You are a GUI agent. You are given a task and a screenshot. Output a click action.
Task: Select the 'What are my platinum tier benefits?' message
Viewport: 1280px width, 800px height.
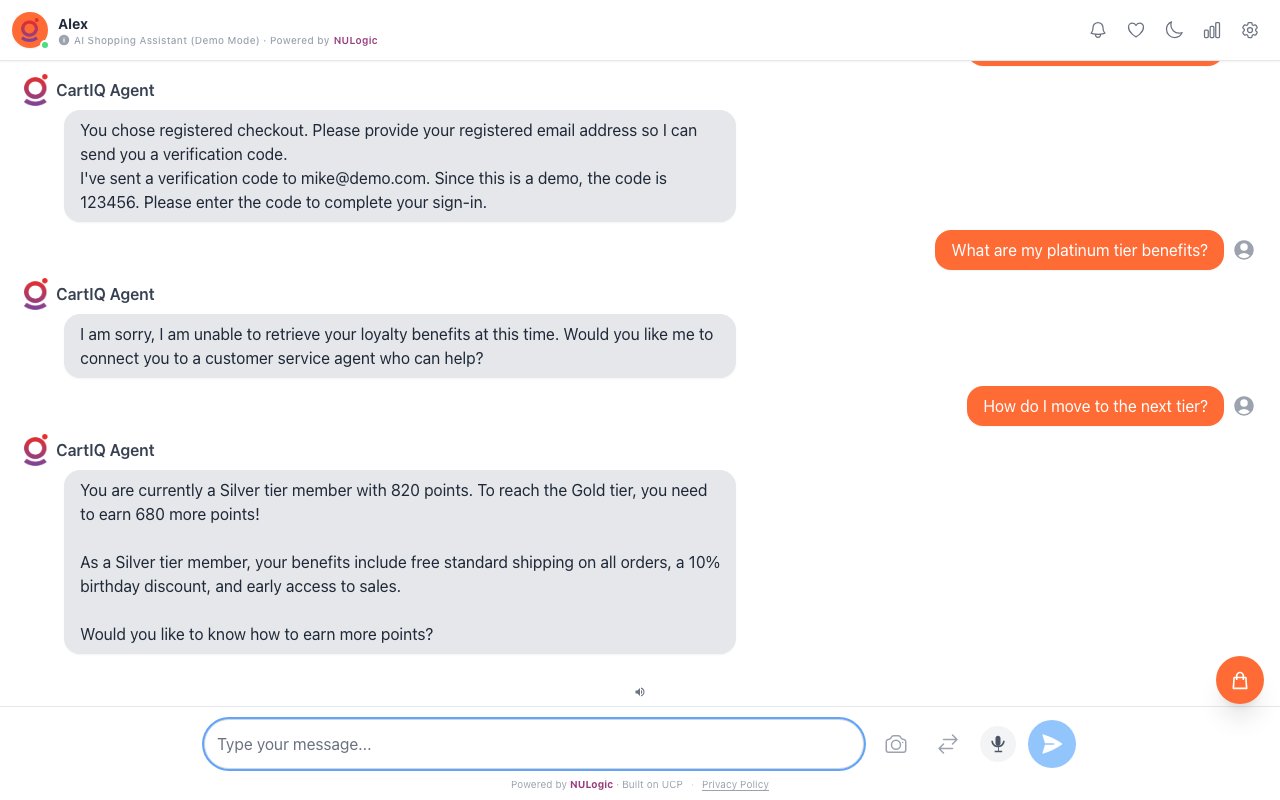1079,250
